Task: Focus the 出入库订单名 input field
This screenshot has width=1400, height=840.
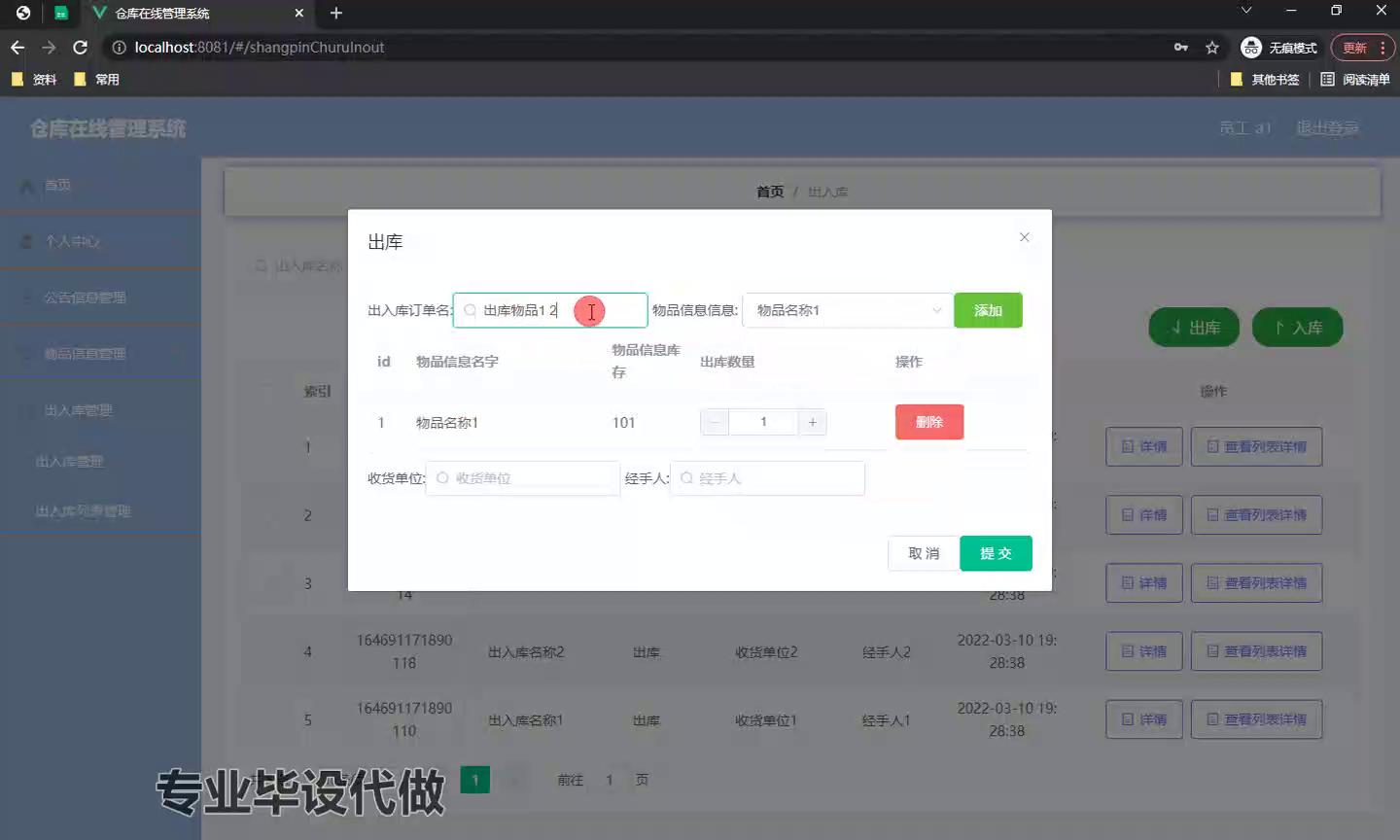Action: coord(550,310)
